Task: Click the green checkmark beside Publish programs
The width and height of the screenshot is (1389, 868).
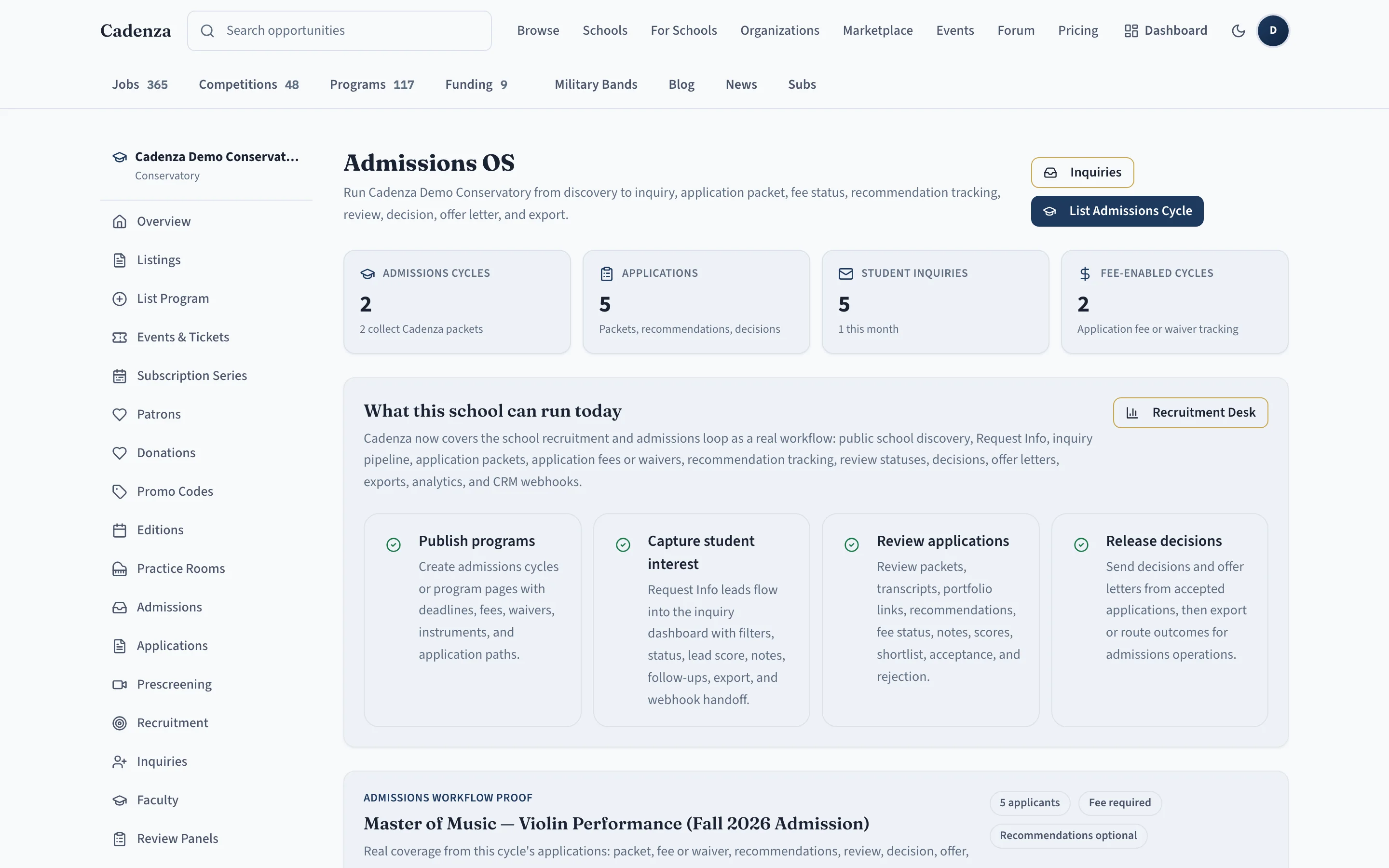Action: [393, 545]
